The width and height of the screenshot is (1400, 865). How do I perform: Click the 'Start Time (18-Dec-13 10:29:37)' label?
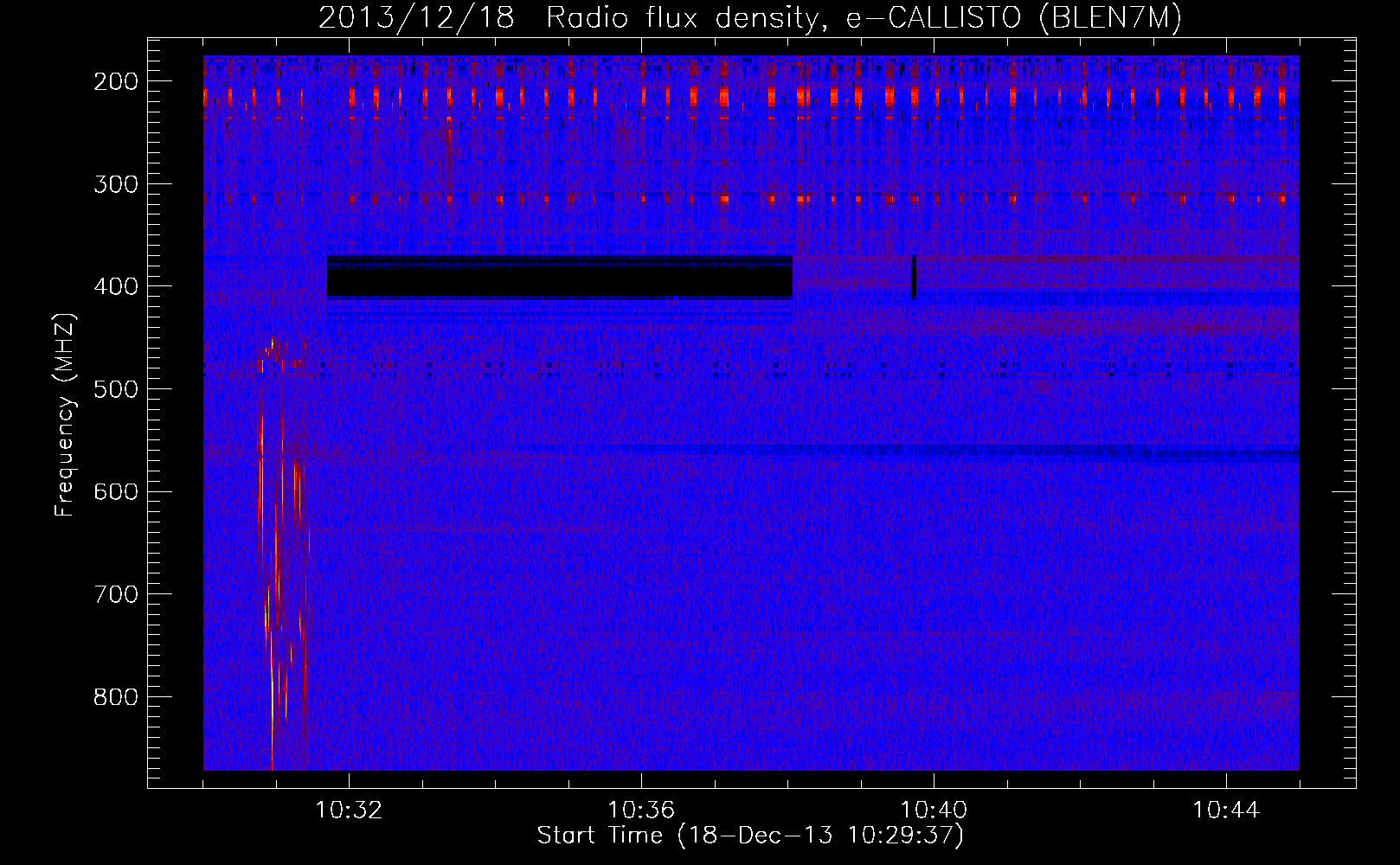pyautogui.click(x=750, y=836)
